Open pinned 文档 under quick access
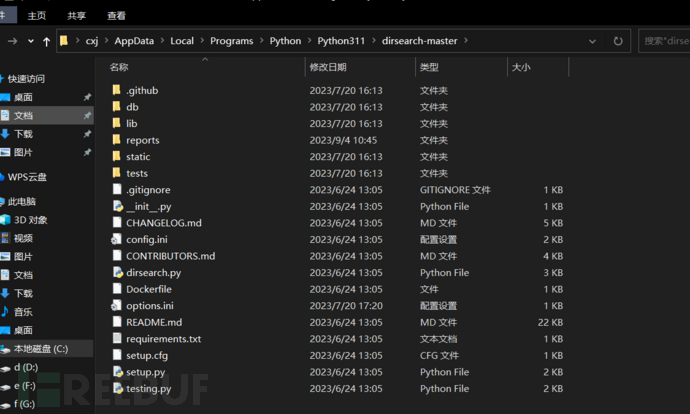690x414 pixels. (23, 116)
